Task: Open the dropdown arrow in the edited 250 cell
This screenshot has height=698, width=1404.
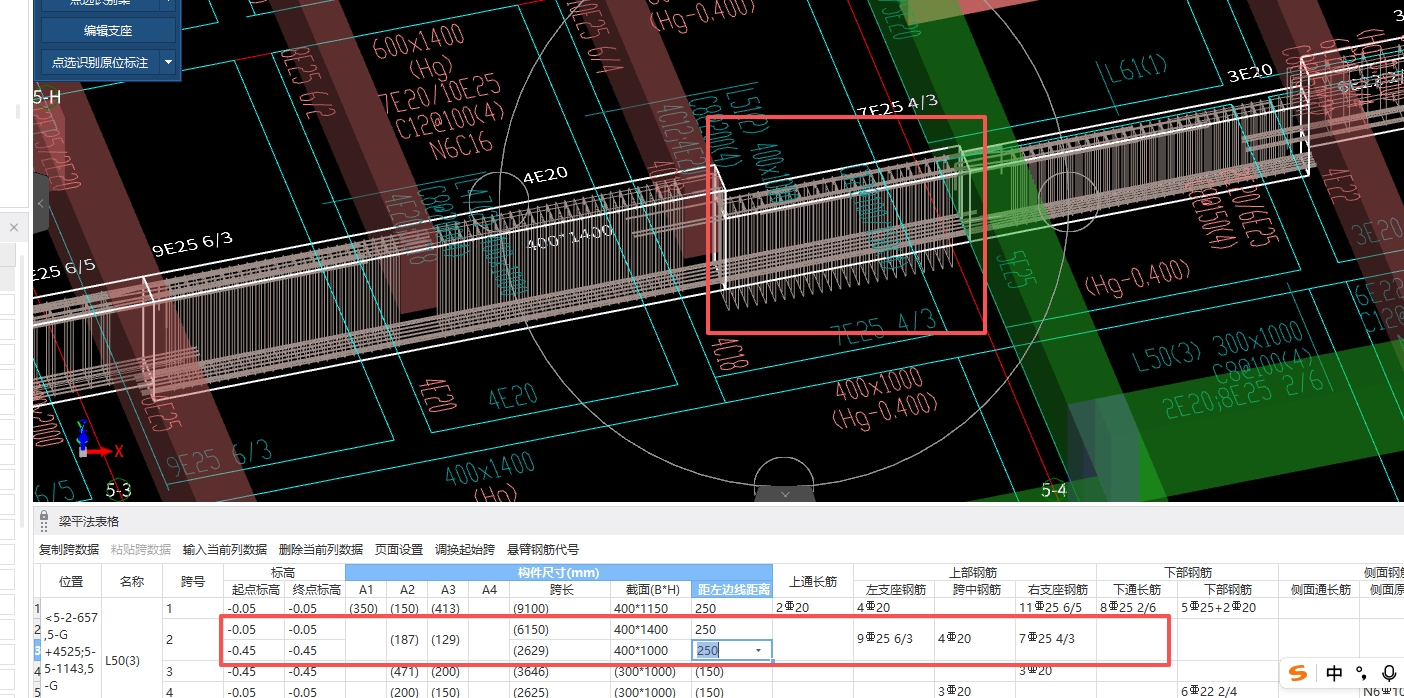Action: 759,650
